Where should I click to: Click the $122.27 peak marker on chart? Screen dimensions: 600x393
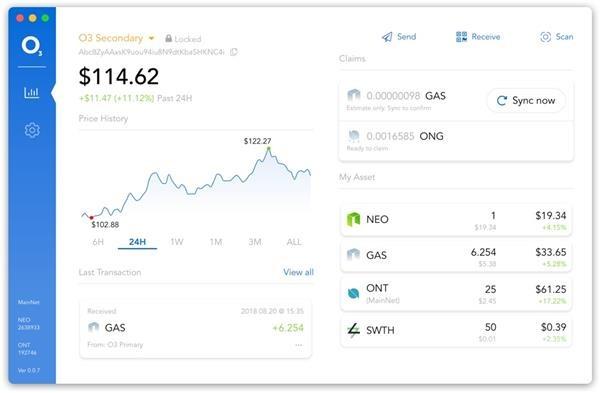click(269, 148)
